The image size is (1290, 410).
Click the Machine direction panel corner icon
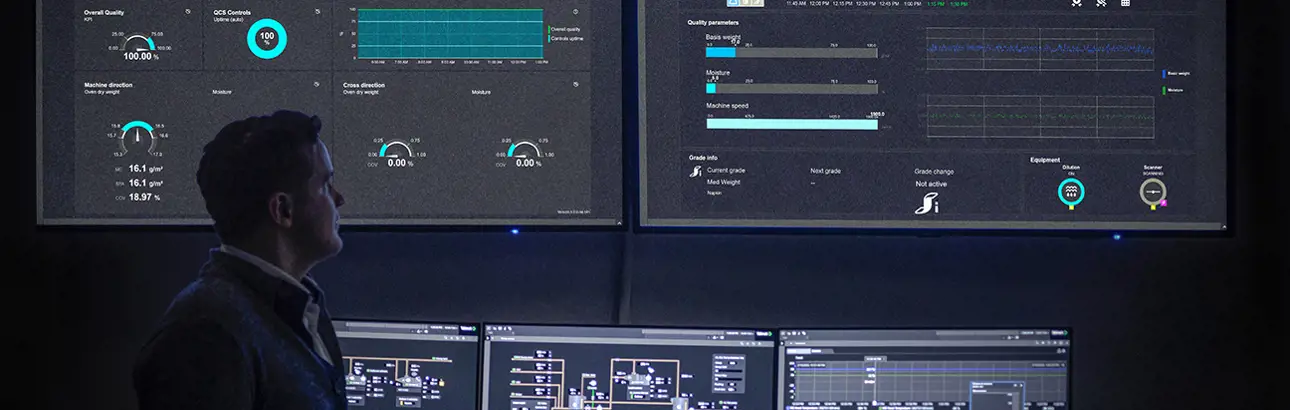317,85
